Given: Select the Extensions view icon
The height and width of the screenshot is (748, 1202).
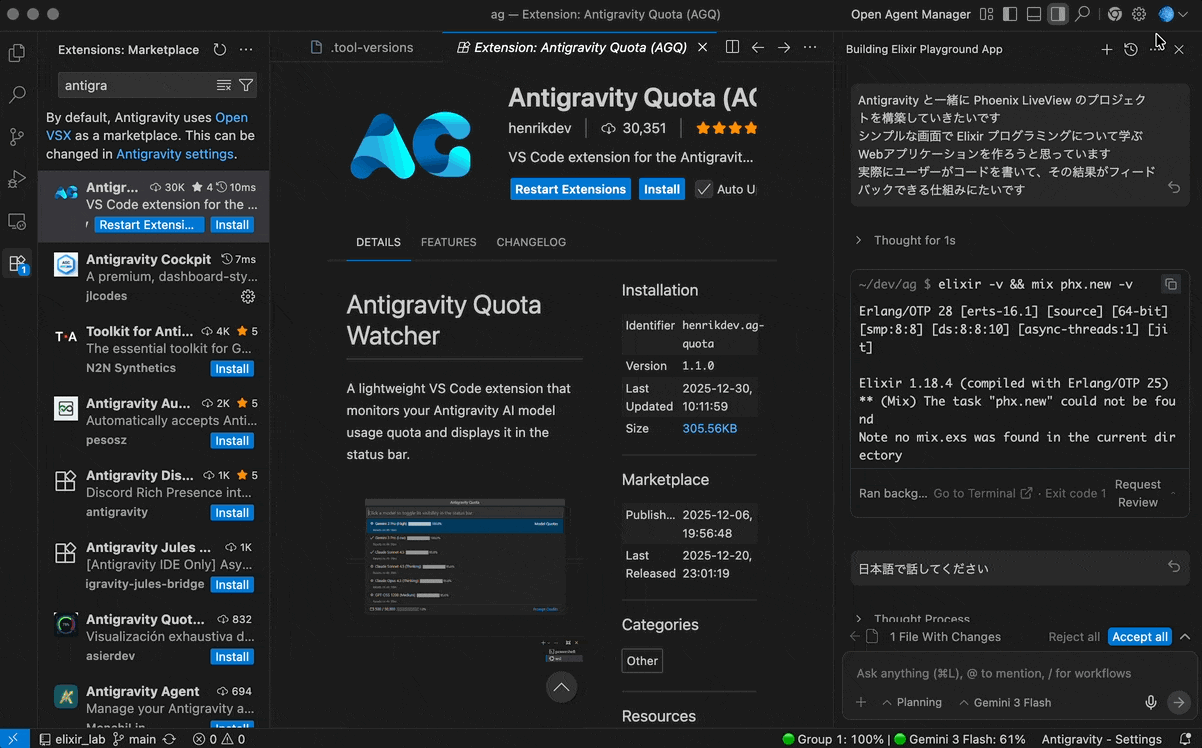Looking at the screenshot, I should (x=17, y=264).
